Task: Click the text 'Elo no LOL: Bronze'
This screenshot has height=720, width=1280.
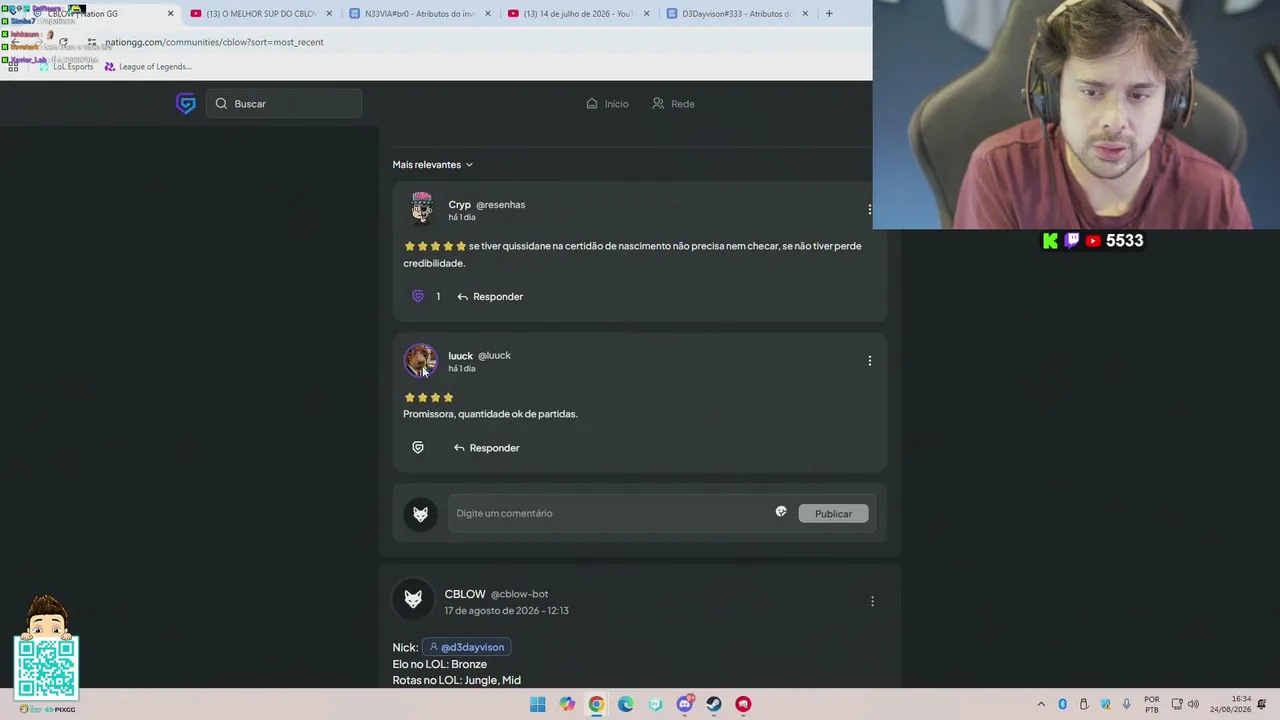Action: click(x=440, y=664)
